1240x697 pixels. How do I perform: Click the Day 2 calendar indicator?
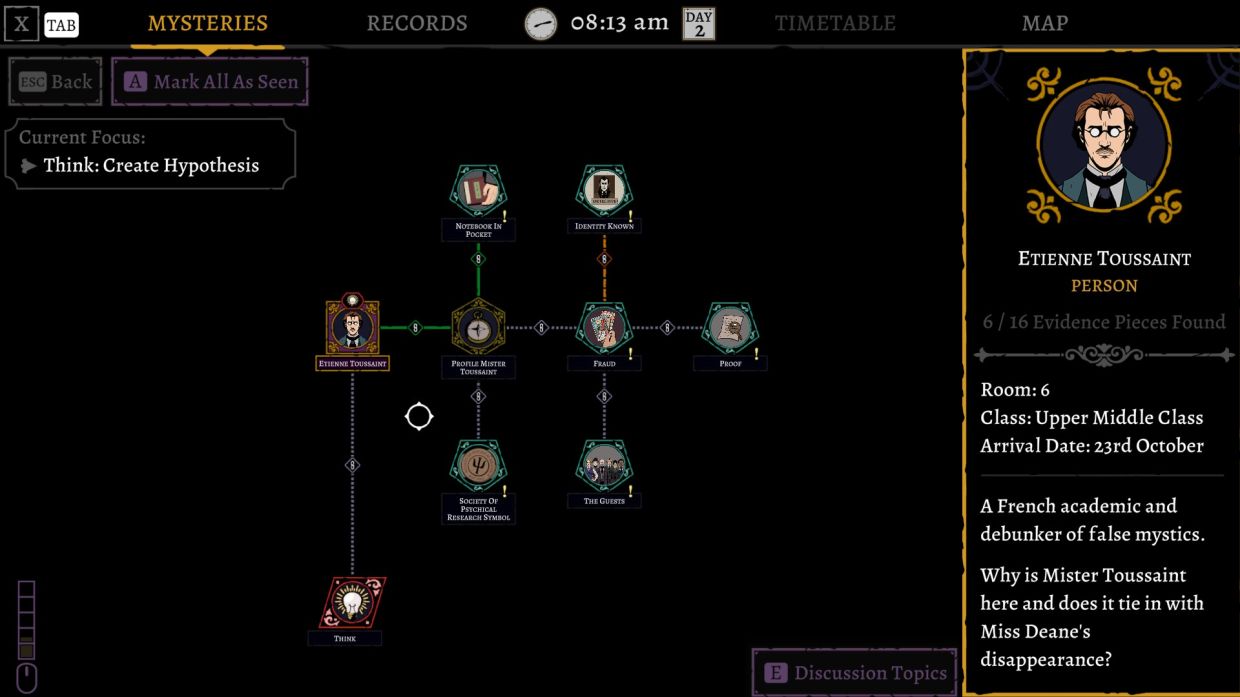click(x=699, y=23)
